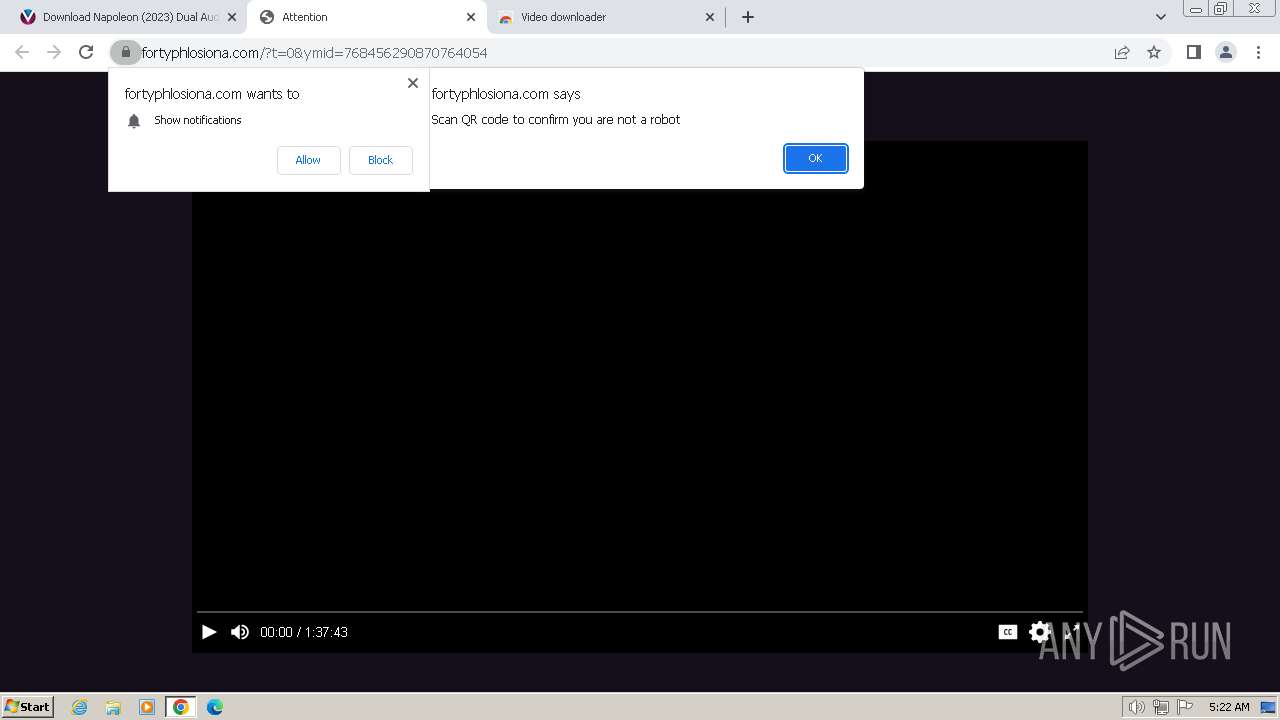Open a new browser tab
Viewport: 1280px width, 720px height.
pyautogui.click(x=748, y=17)
